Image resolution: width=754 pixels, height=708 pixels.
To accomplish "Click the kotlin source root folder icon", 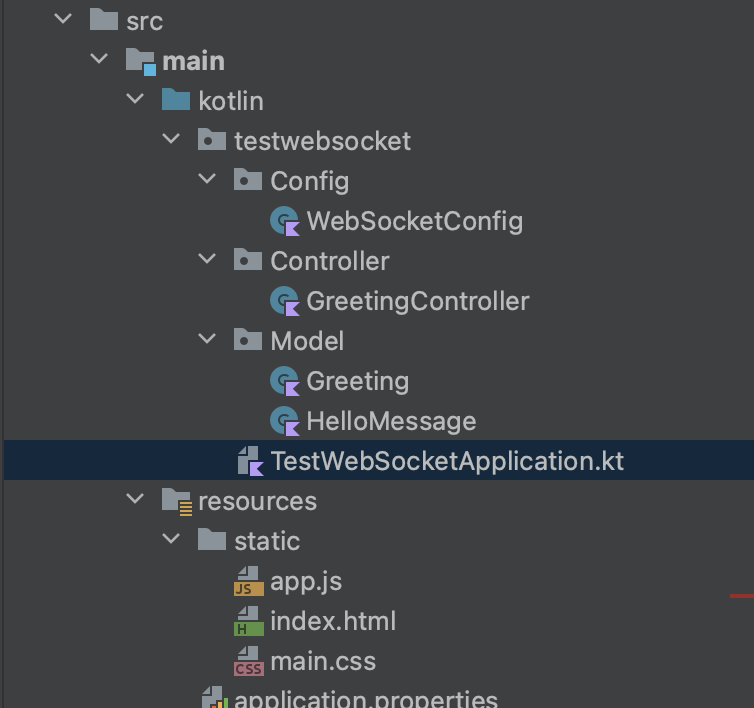I will pos(175,101).
